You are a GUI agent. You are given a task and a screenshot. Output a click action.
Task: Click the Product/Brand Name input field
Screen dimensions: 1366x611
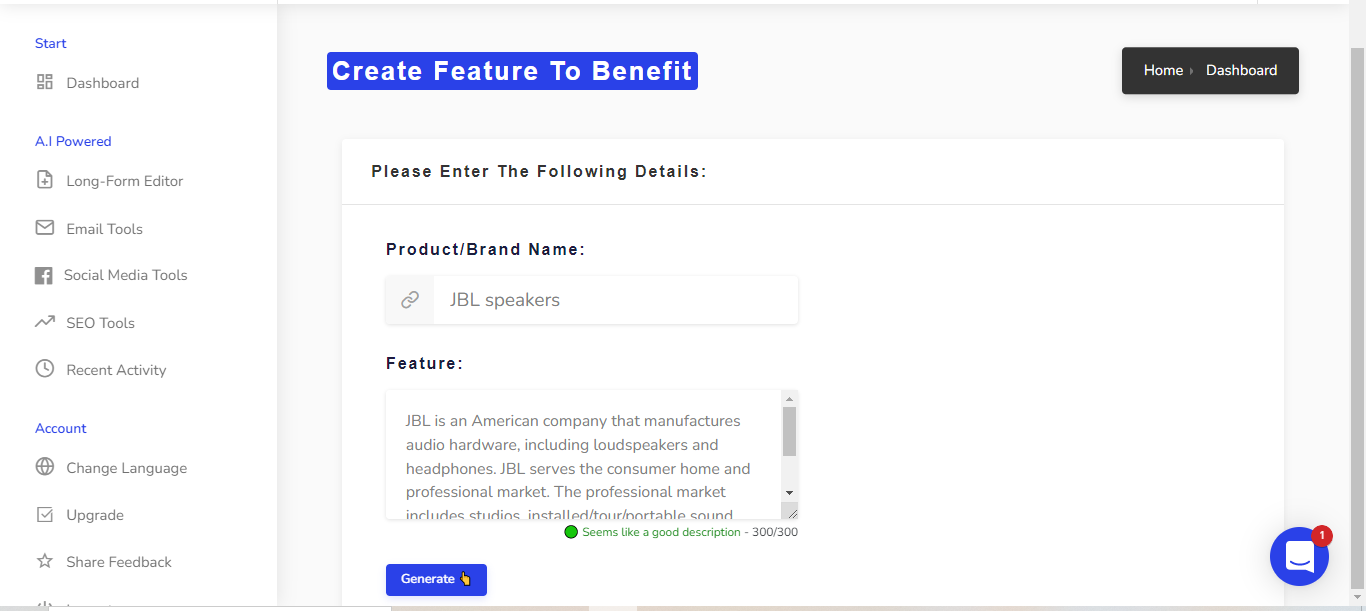click(616, 300)
